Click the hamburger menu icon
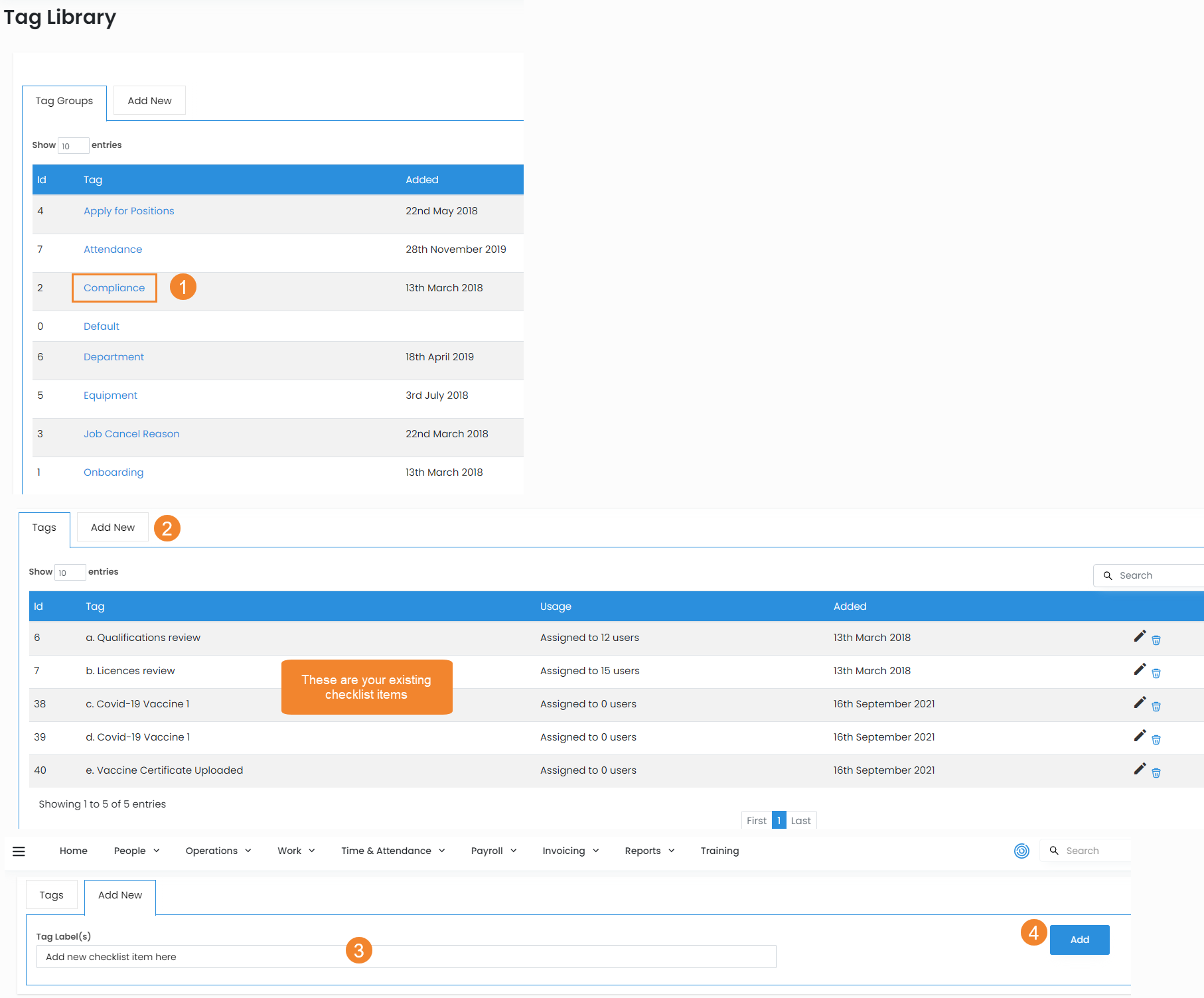Screen dimensions: 1204x998 point(19,851)
